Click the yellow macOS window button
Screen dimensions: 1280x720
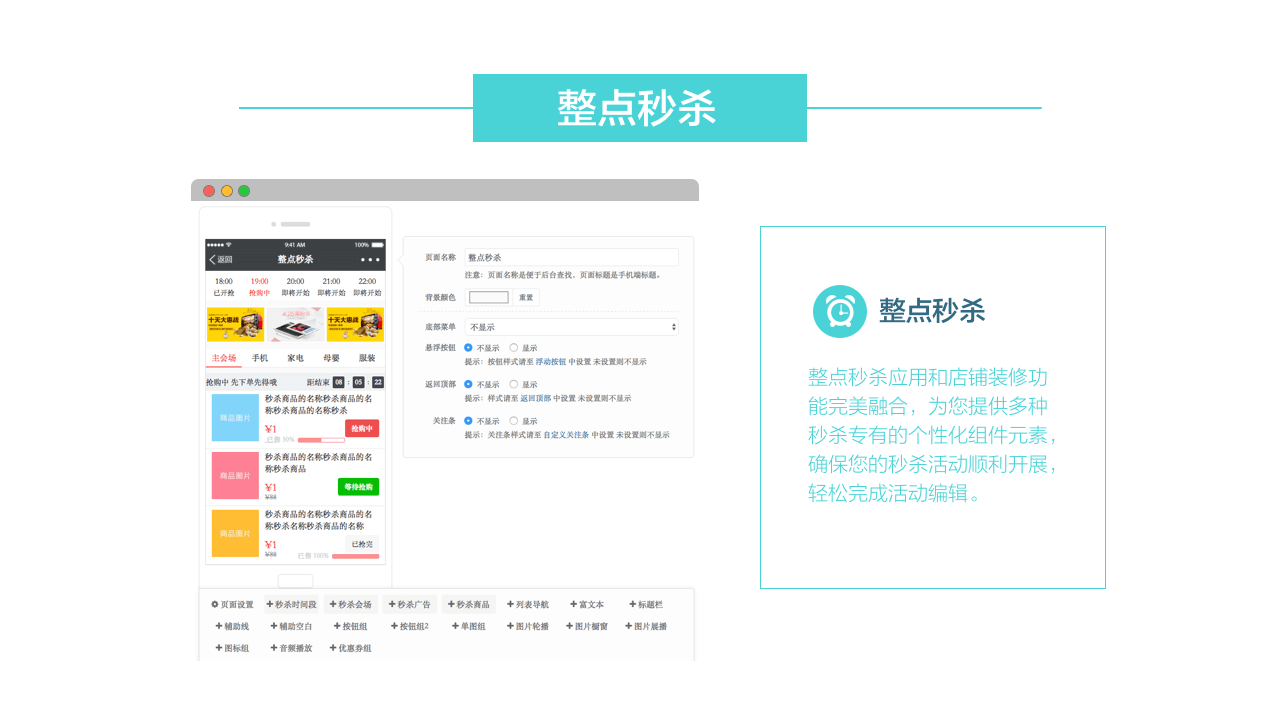[x=227, y=191]
